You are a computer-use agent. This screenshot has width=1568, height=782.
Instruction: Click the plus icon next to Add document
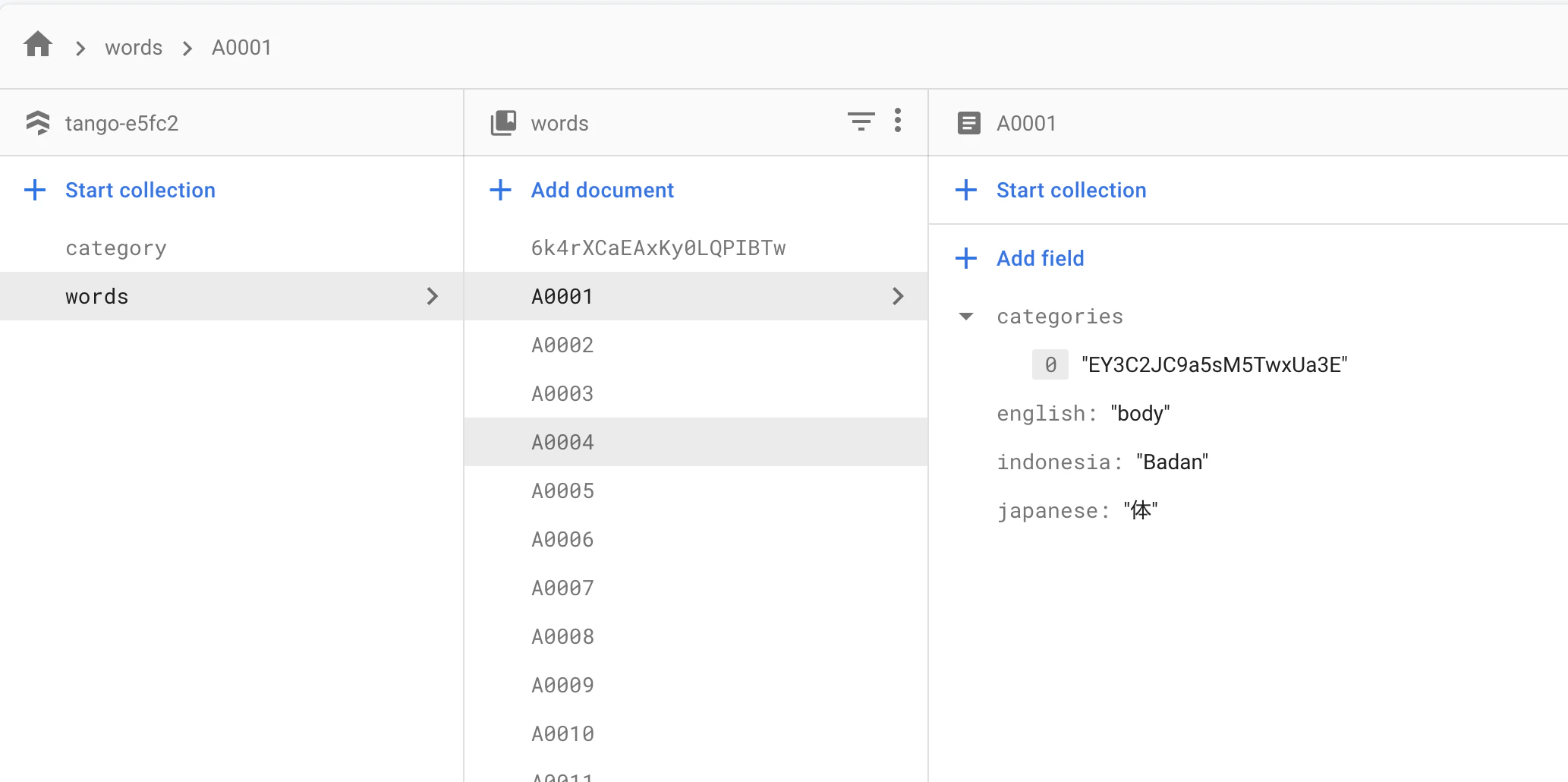(500, 190)
